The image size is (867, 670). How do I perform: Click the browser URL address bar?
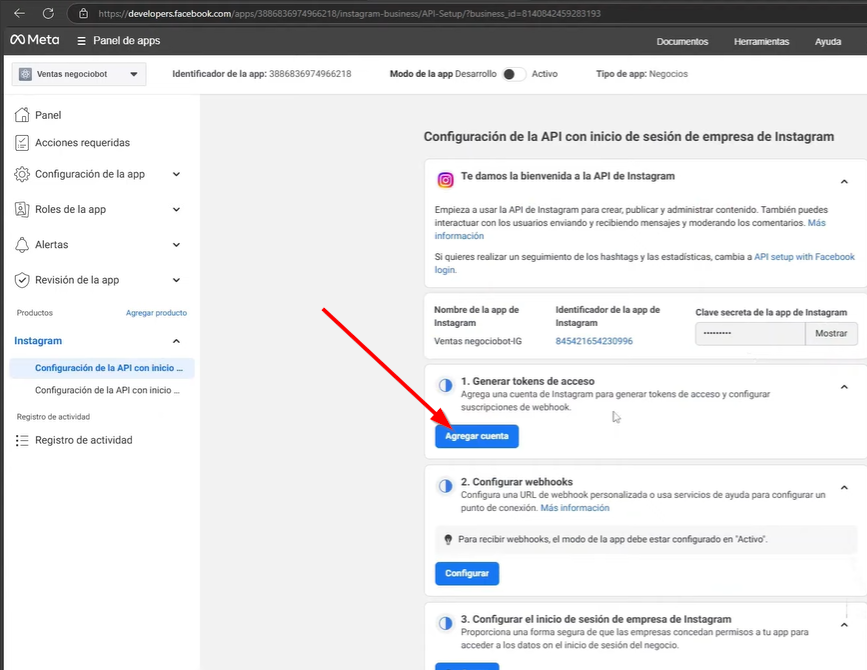[349, 13]
